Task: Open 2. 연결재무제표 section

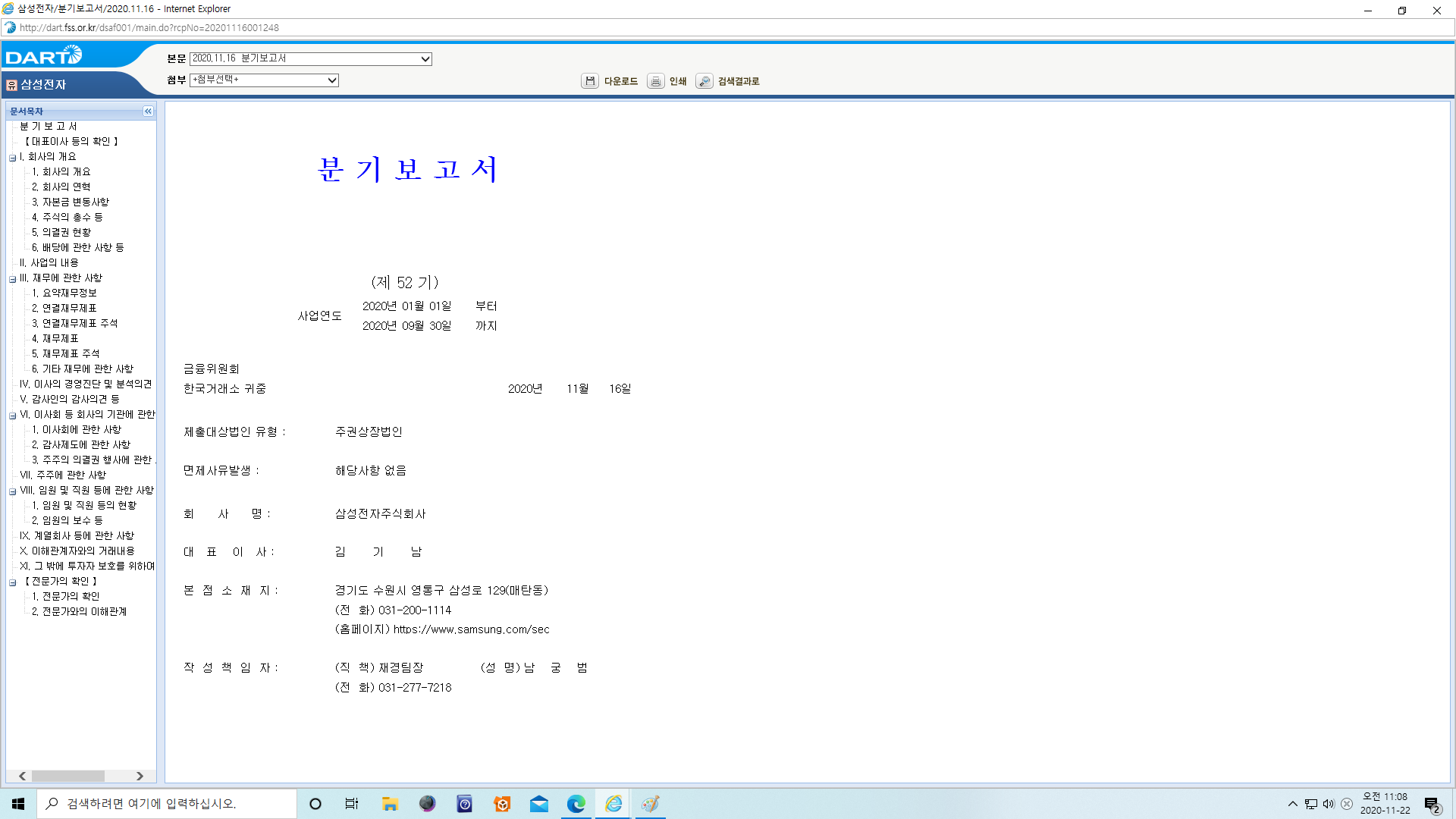Action: click(64, 309)
